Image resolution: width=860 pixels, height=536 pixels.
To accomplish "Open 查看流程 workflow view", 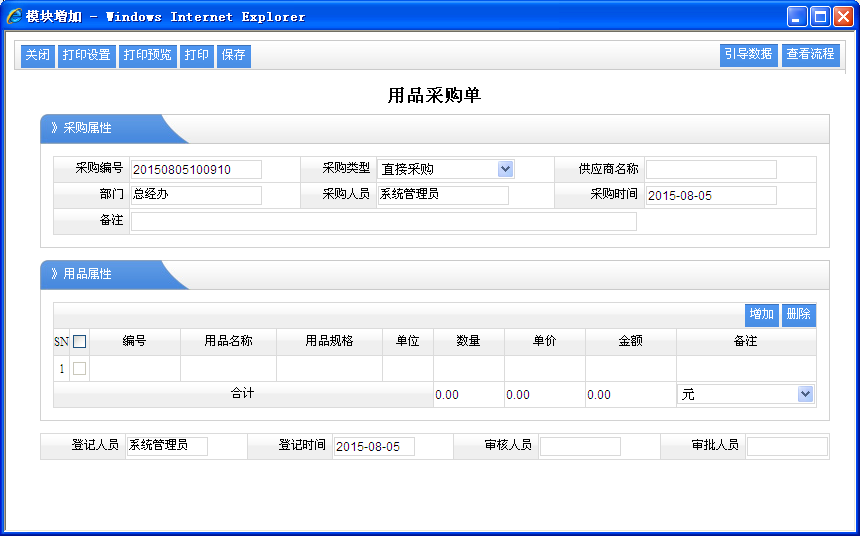I will pos(810,55).
